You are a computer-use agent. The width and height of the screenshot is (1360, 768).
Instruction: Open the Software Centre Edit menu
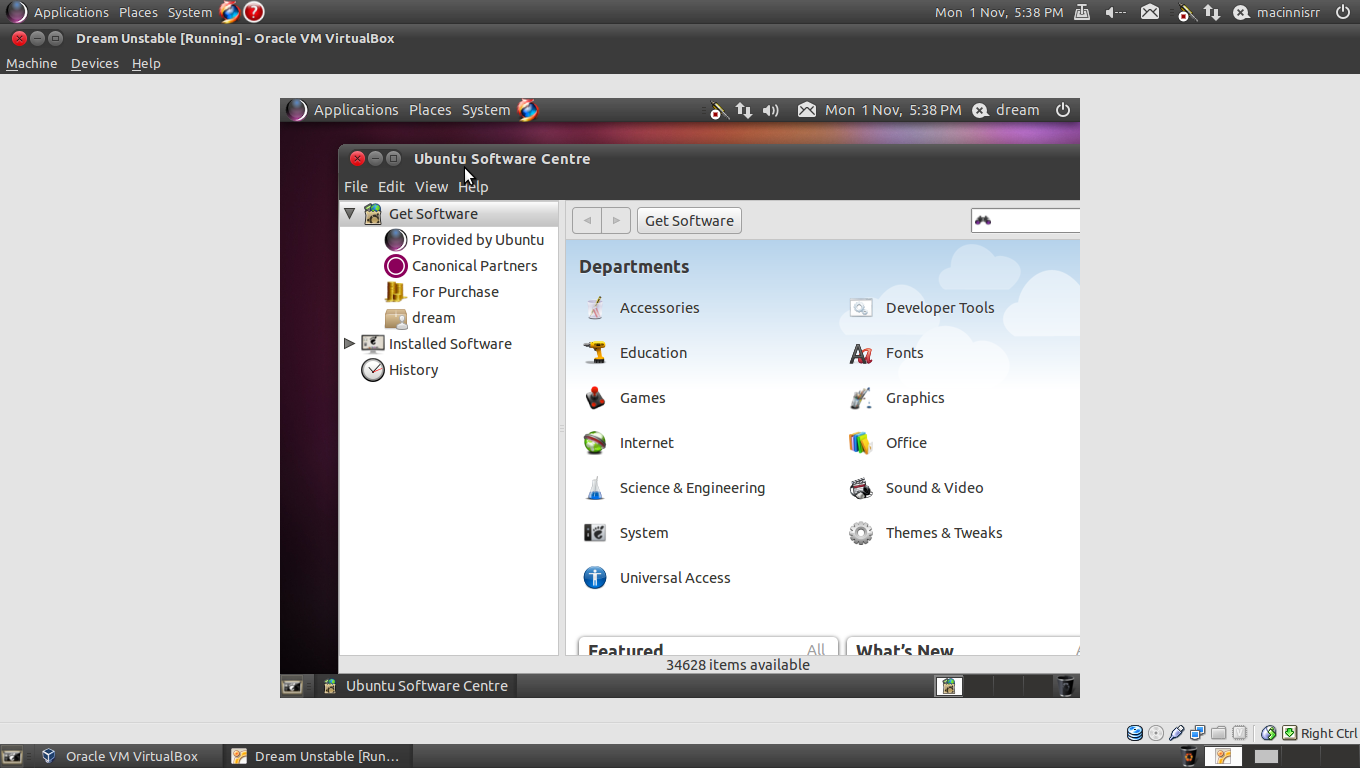click(391, 187)
